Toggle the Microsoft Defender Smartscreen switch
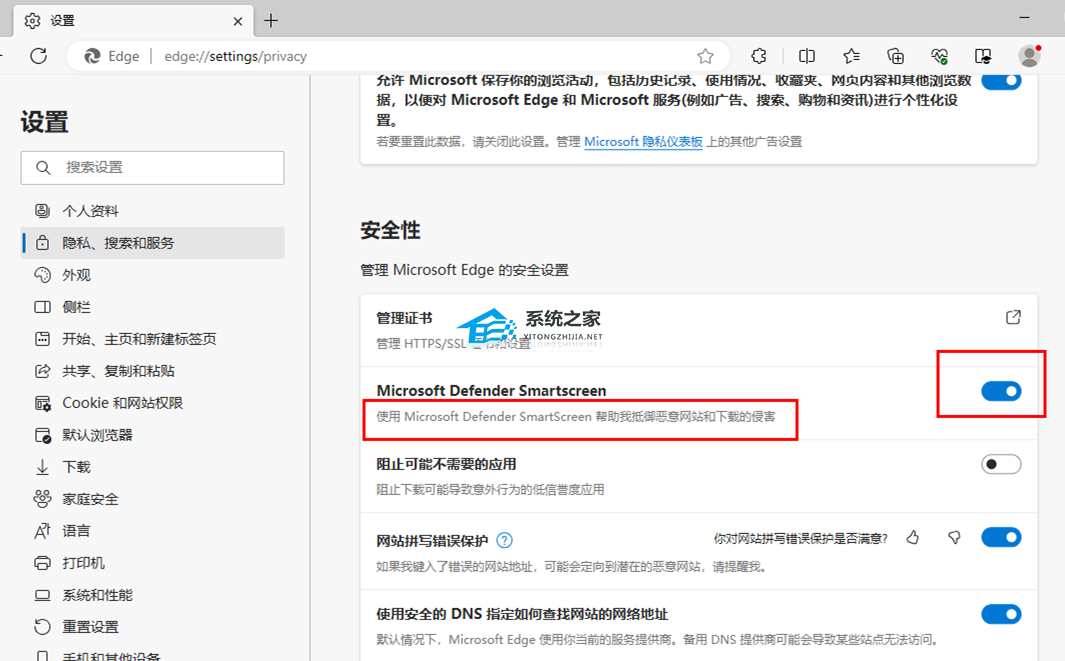1065x661 pixels. pyautogui.click(x=1001, y=391)
